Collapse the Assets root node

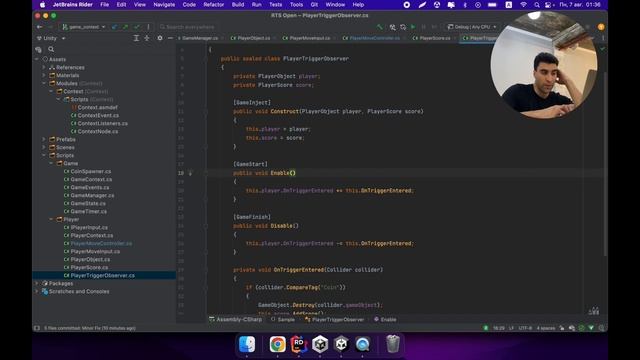tap(37, 60)
